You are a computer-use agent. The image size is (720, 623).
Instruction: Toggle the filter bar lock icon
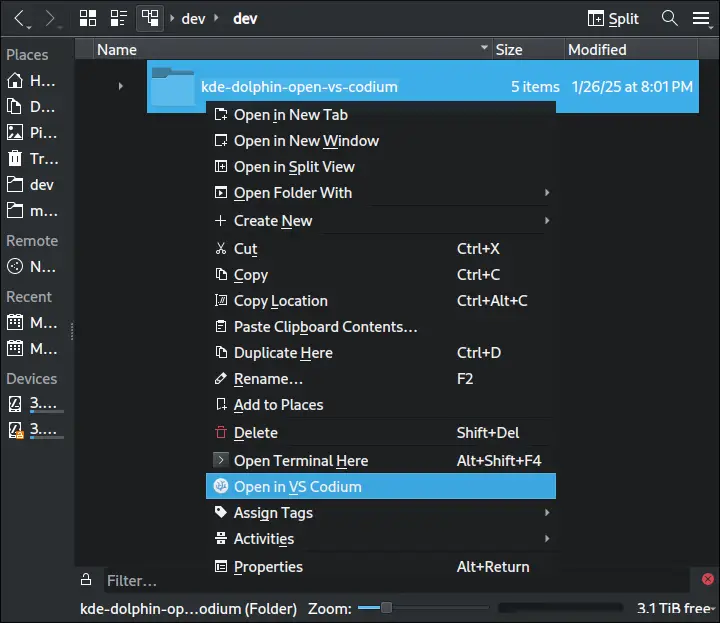point(86,579)
